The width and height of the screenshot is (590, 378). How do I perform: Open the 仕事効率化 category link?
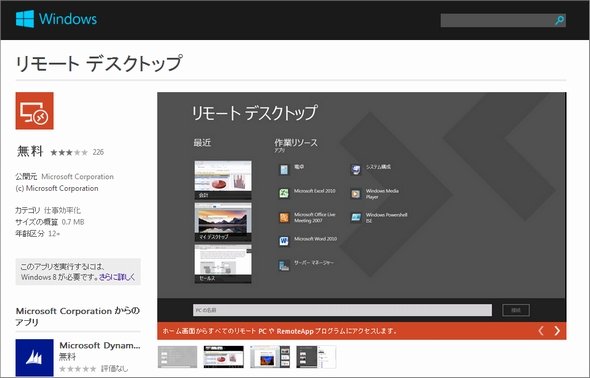point(62,210)
